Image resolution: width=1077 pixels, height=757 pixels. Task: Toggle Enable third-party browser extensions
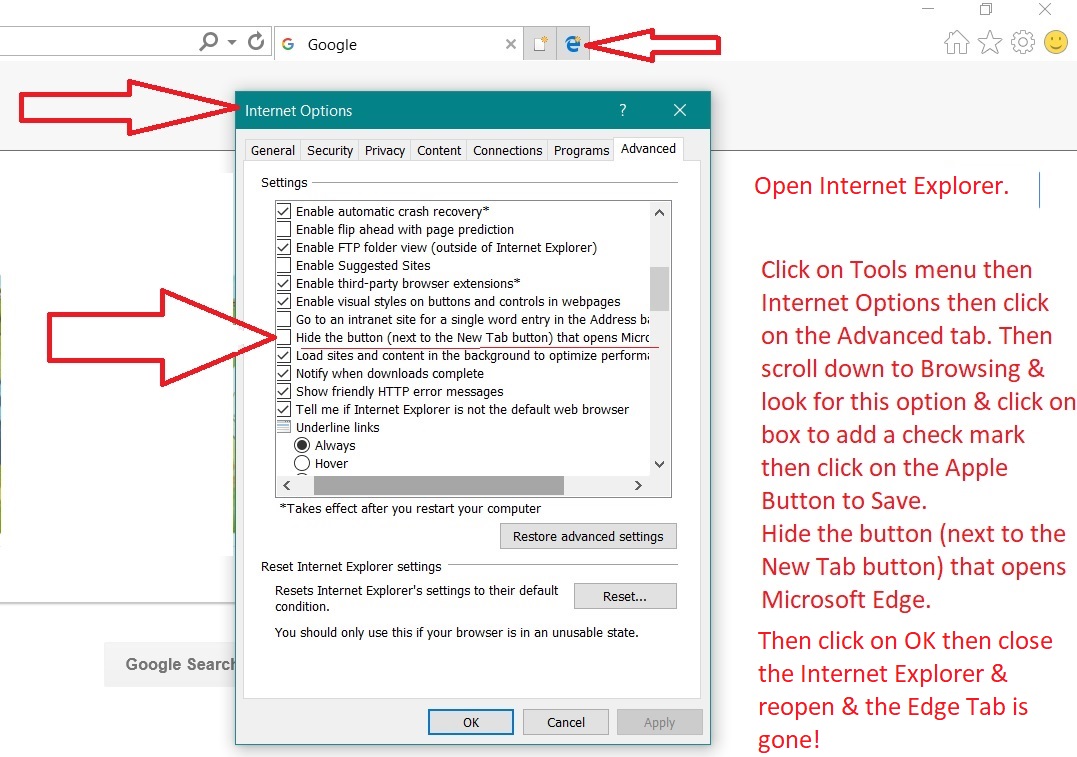click(284, 282)
